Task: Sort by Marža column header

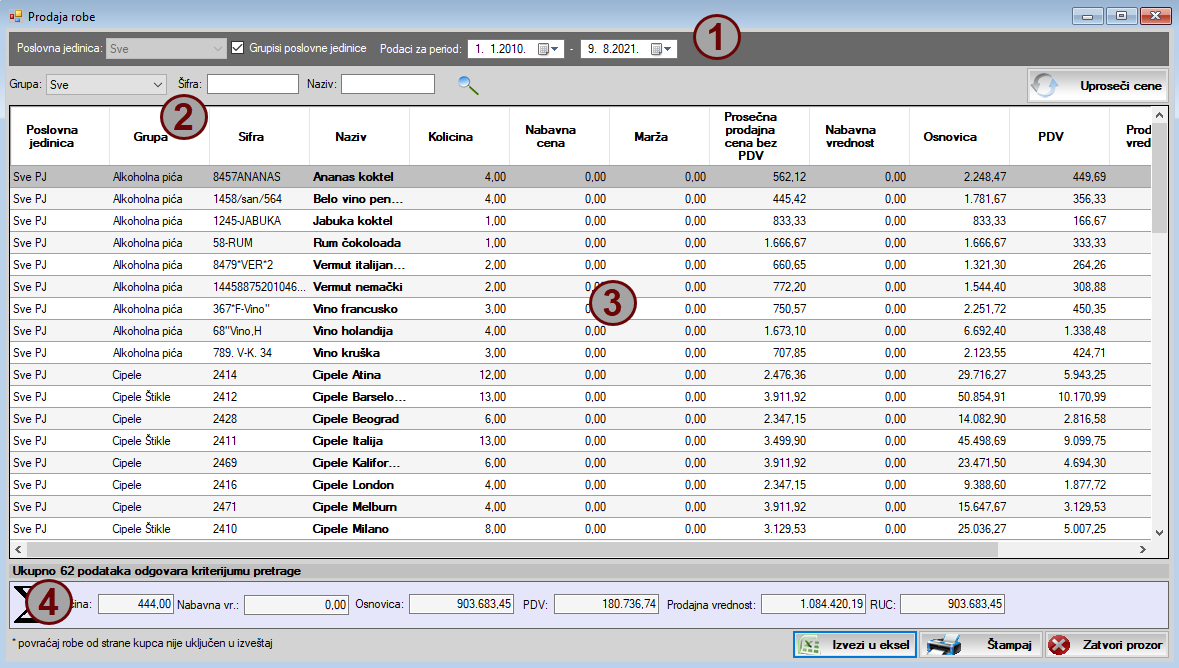Action: click(x=659, y=136)
